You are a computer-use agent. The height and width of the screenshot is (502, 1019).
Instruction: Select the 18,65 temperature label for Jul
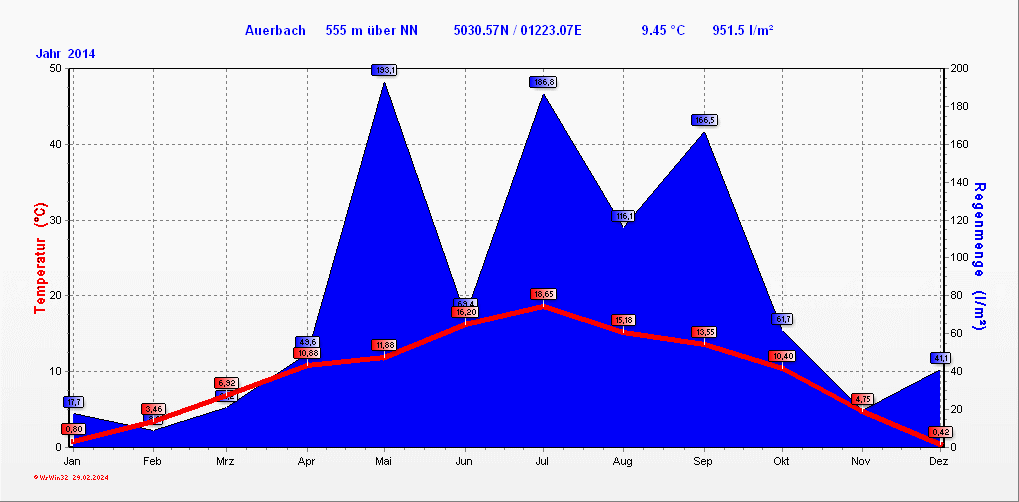click(543, 294)
